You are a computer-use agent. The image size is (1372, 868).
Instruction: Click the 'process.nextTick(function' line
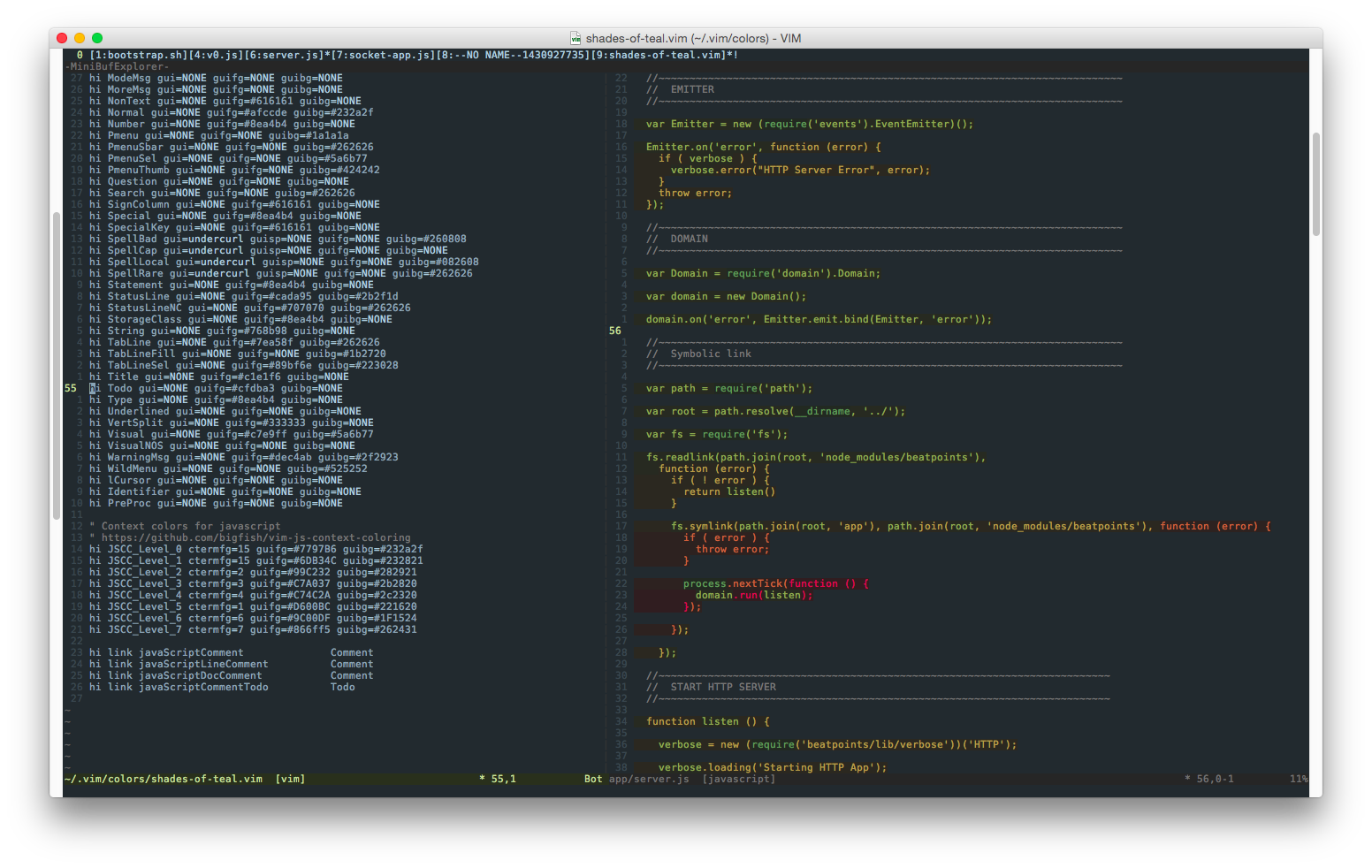tap(775, 583)
